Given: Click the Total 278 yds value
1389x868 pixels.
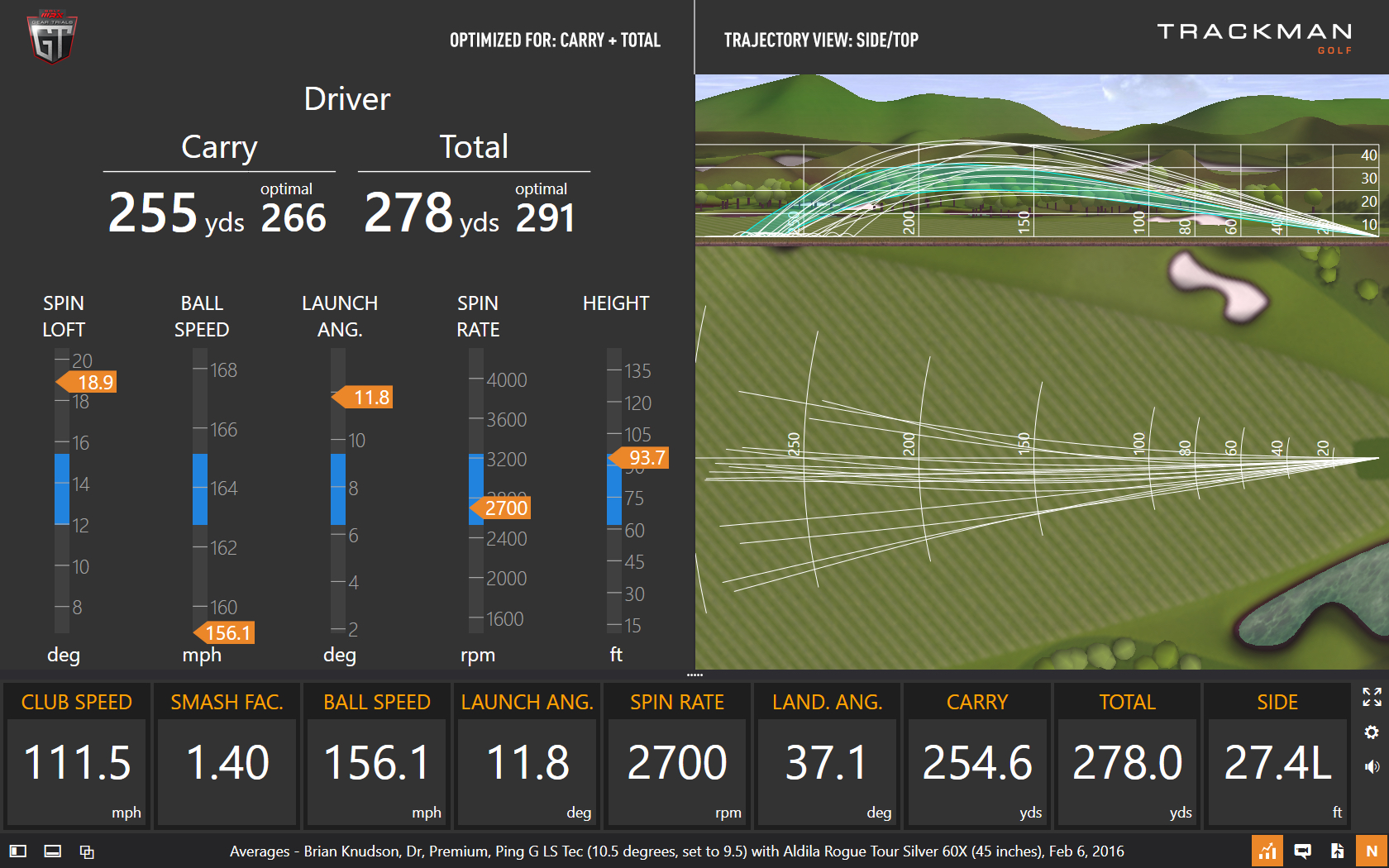Looking at the screenshot, I should coord(432,213).
